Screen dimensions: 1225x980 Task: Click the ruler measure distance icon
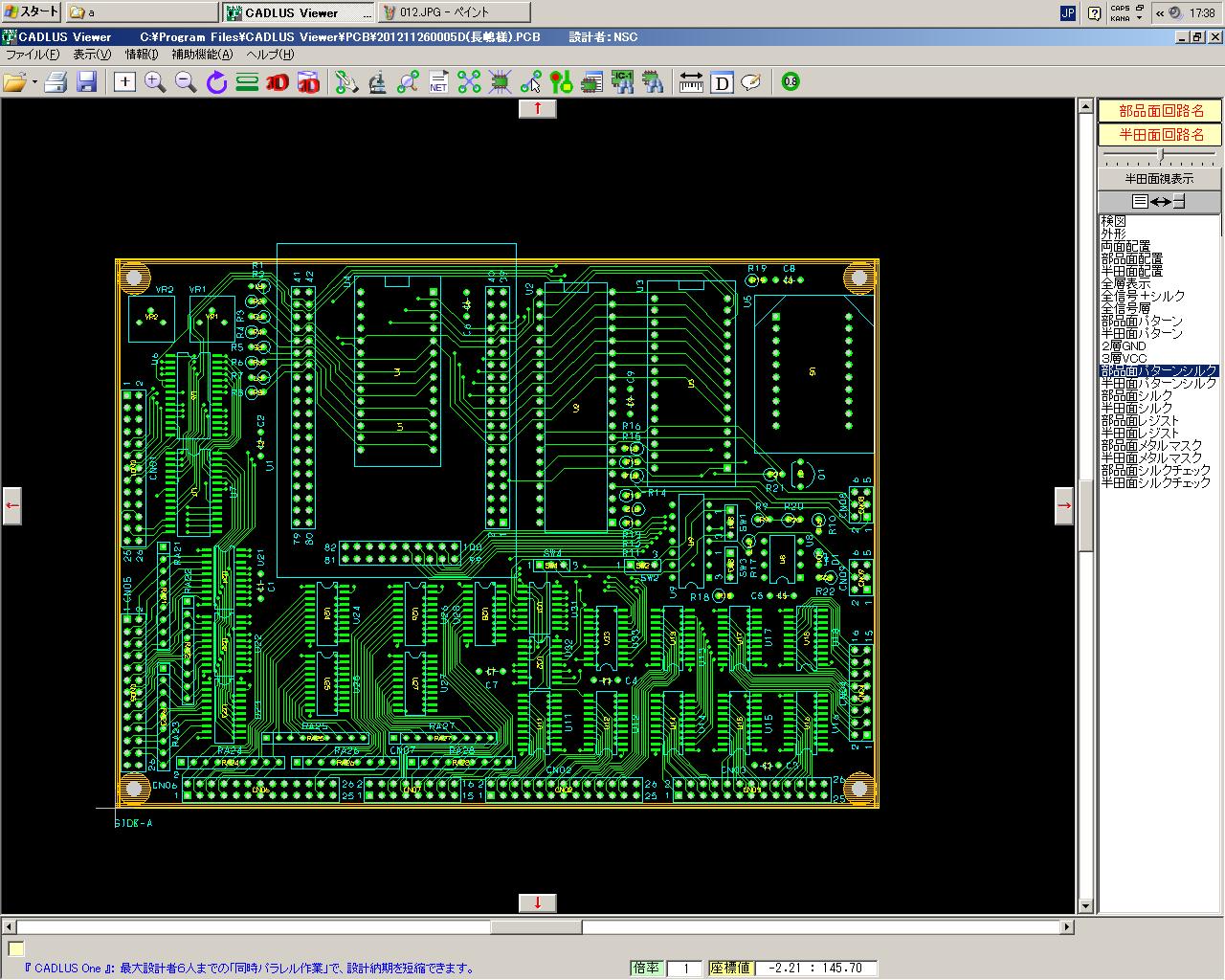point(691,82)
